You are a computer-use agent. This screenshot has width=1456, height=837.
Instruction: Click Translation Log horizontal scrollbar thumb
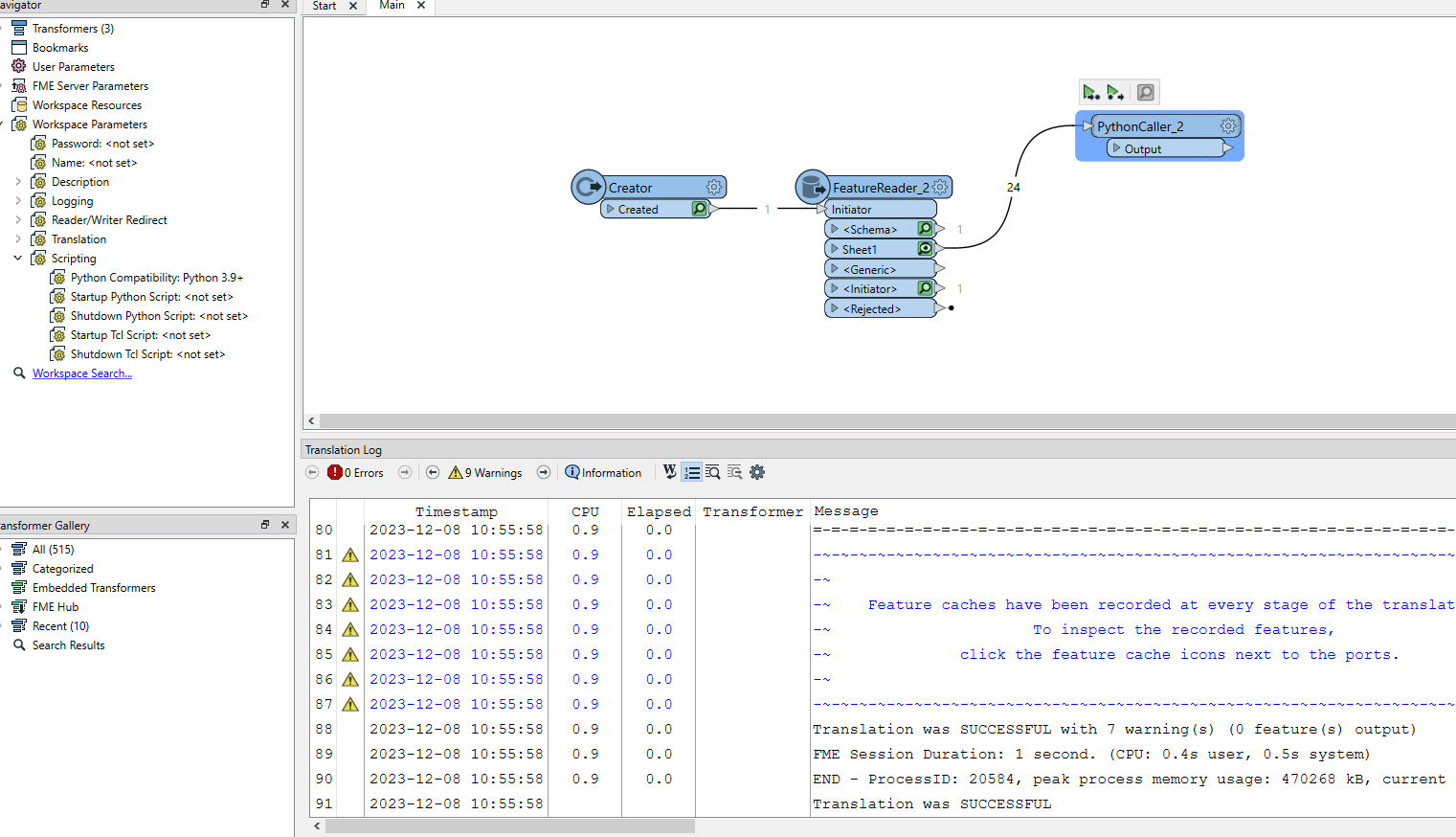(x=510, y=826)
